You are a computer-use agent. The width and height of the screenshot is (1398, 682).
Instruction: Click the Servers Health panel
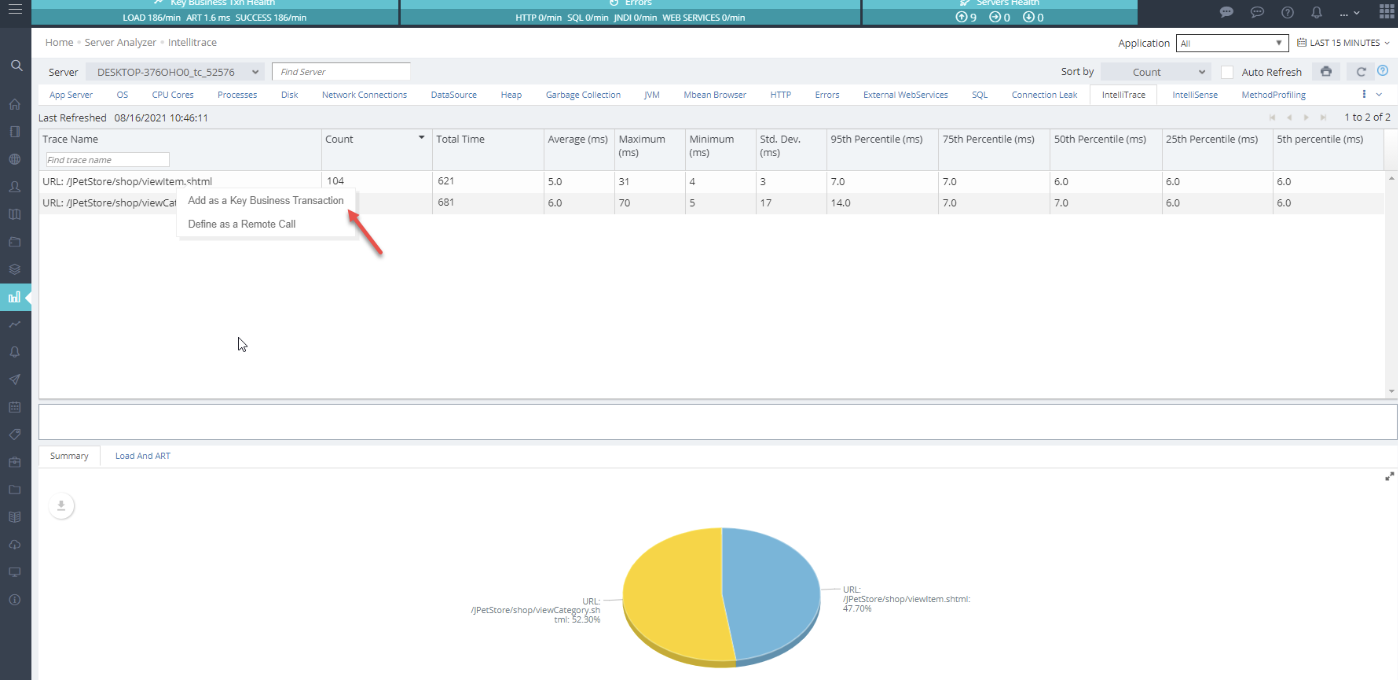999,12
